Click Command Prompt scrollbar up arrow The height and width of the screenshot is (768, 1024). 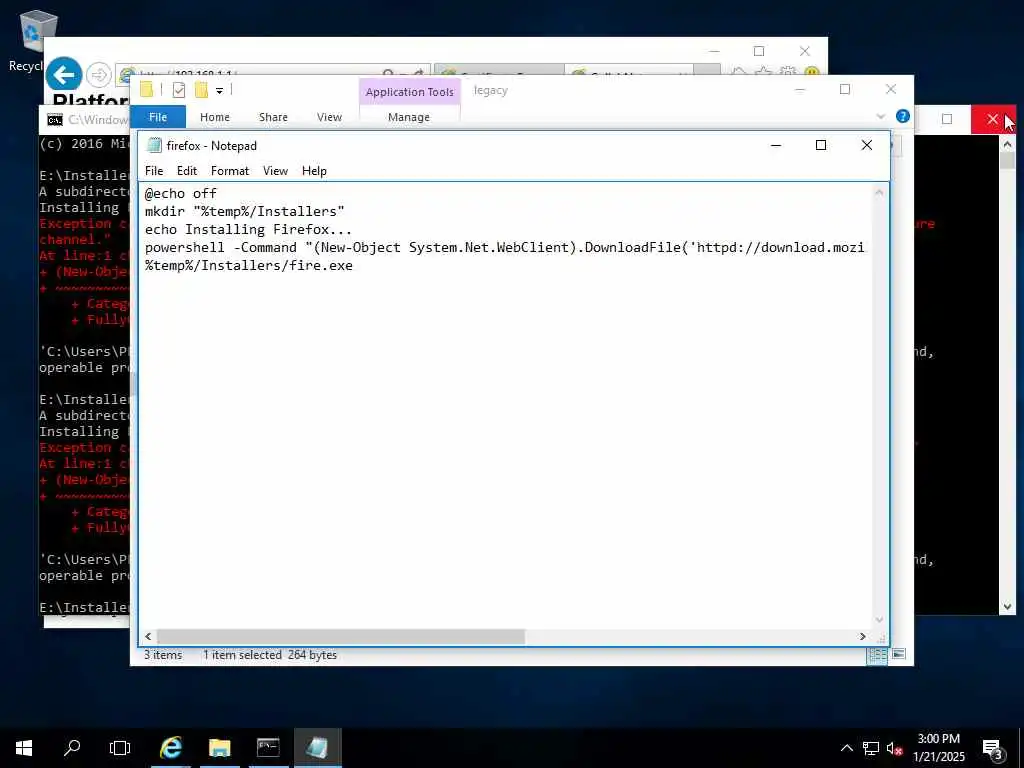coord(1007,143)
